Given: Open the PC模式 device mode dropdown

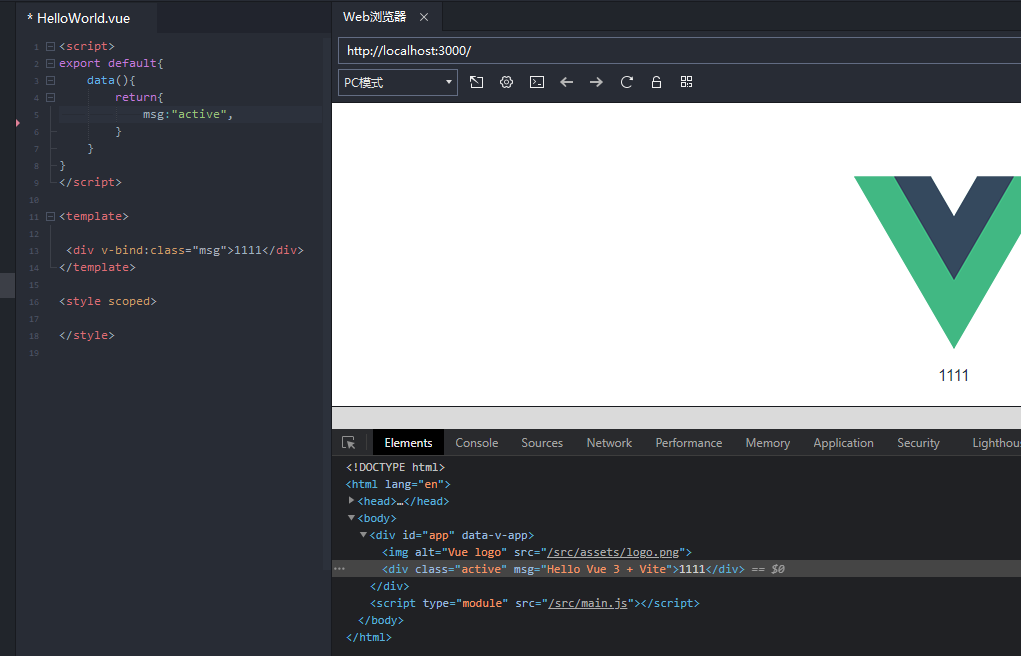Looking at the screenshot, I should 398,83.
